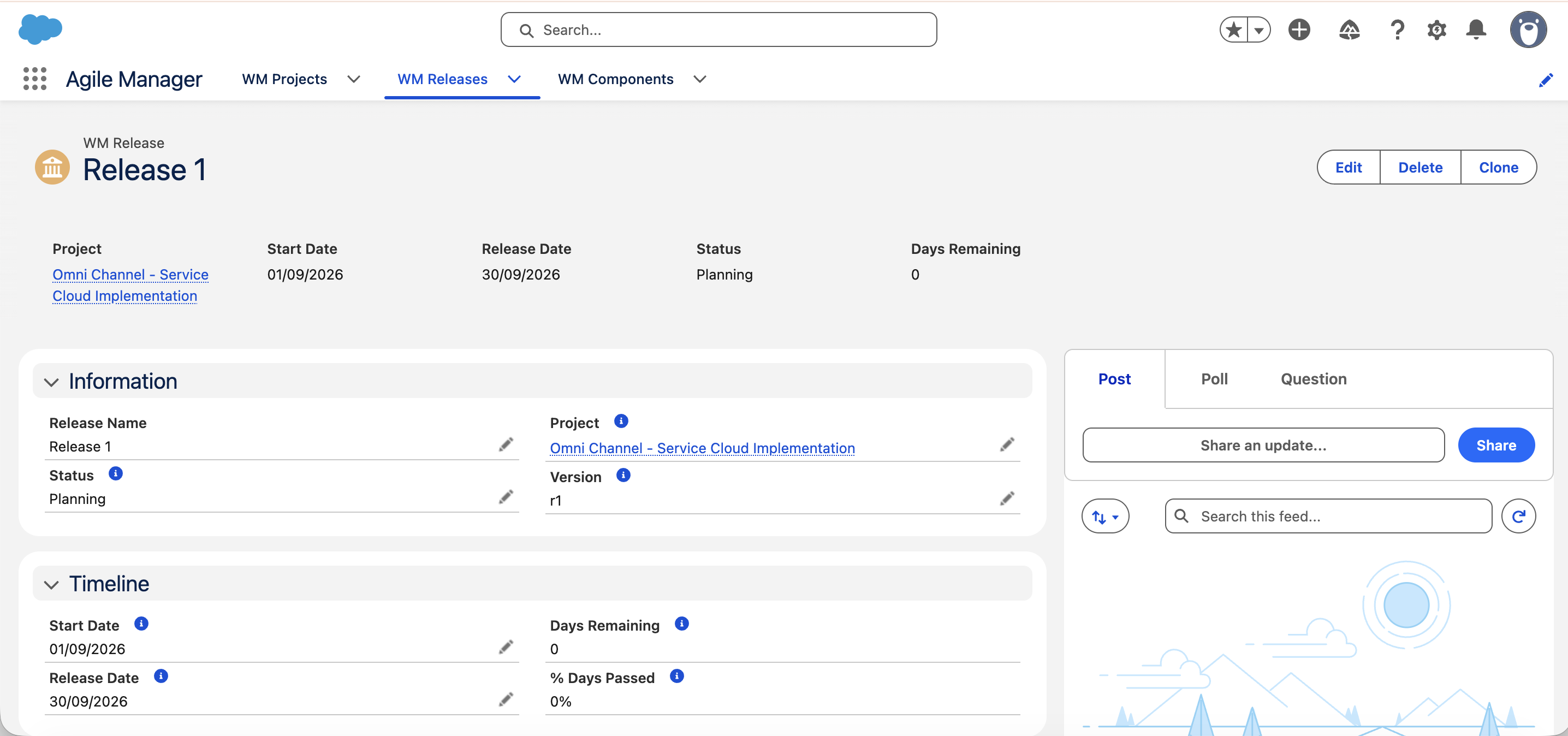
Task: Open the WM Projects tab
Action: pos(284,79)
